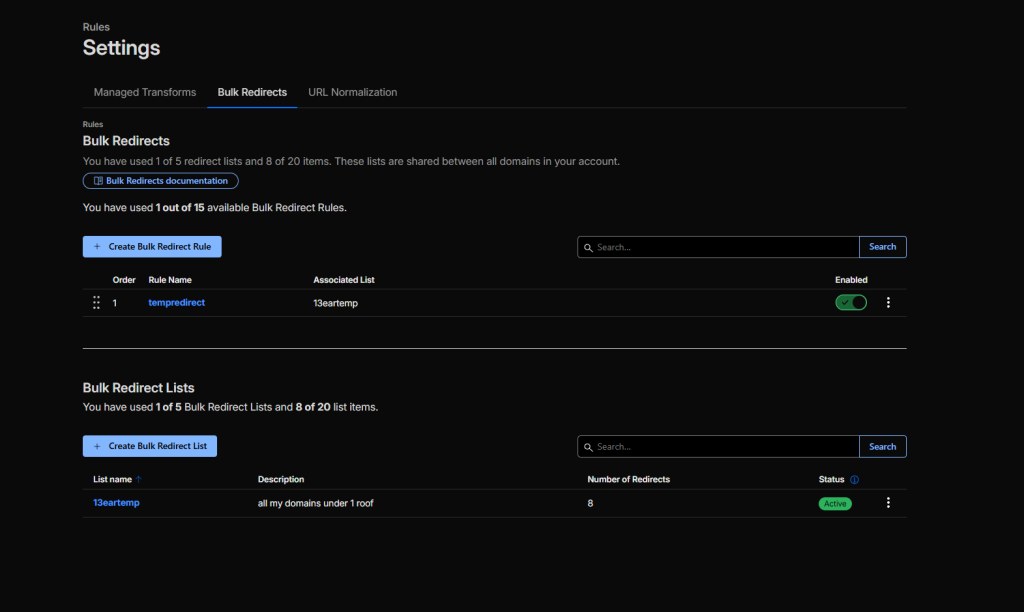Open the three-dot menu for tempredirect rule
Screen dimensions: 1024x612
point(888,303)
